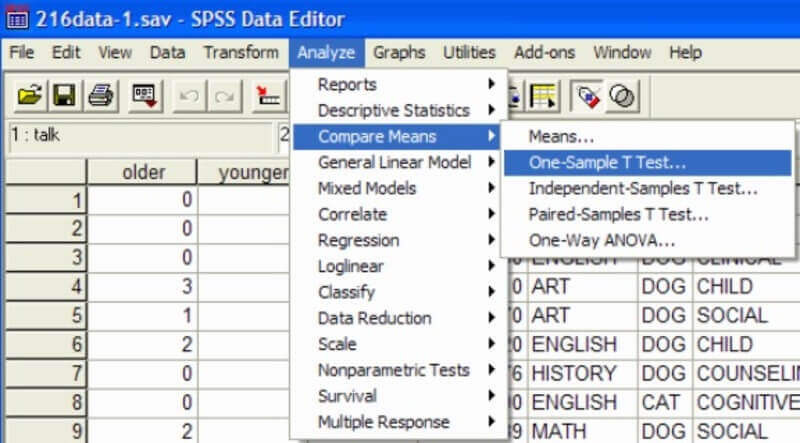Image resolution: width=800 pixels, height=443 pixels.
Task: Click older value 2 in row 6
Action: (142, 344)
